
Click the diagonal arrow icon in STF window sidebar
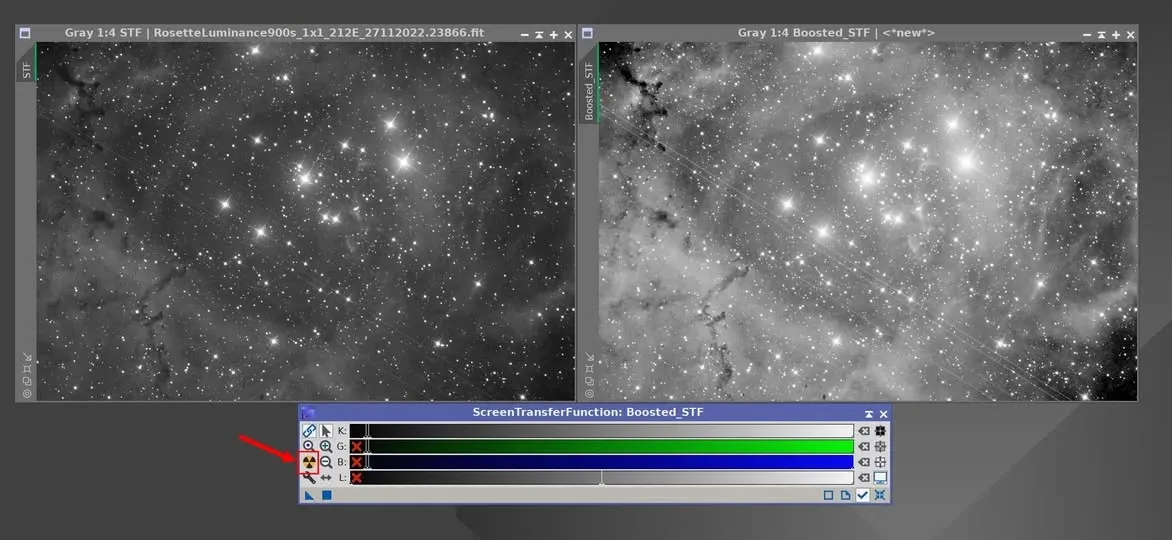tap(27, 357)
